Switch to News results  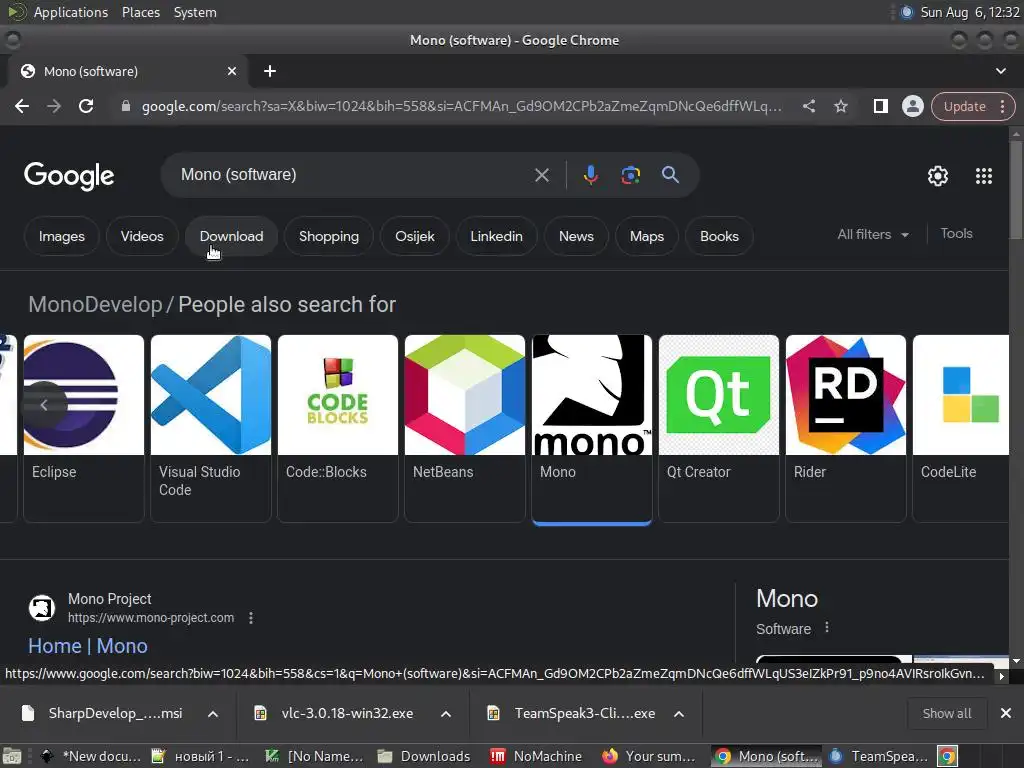click(576, 236)
